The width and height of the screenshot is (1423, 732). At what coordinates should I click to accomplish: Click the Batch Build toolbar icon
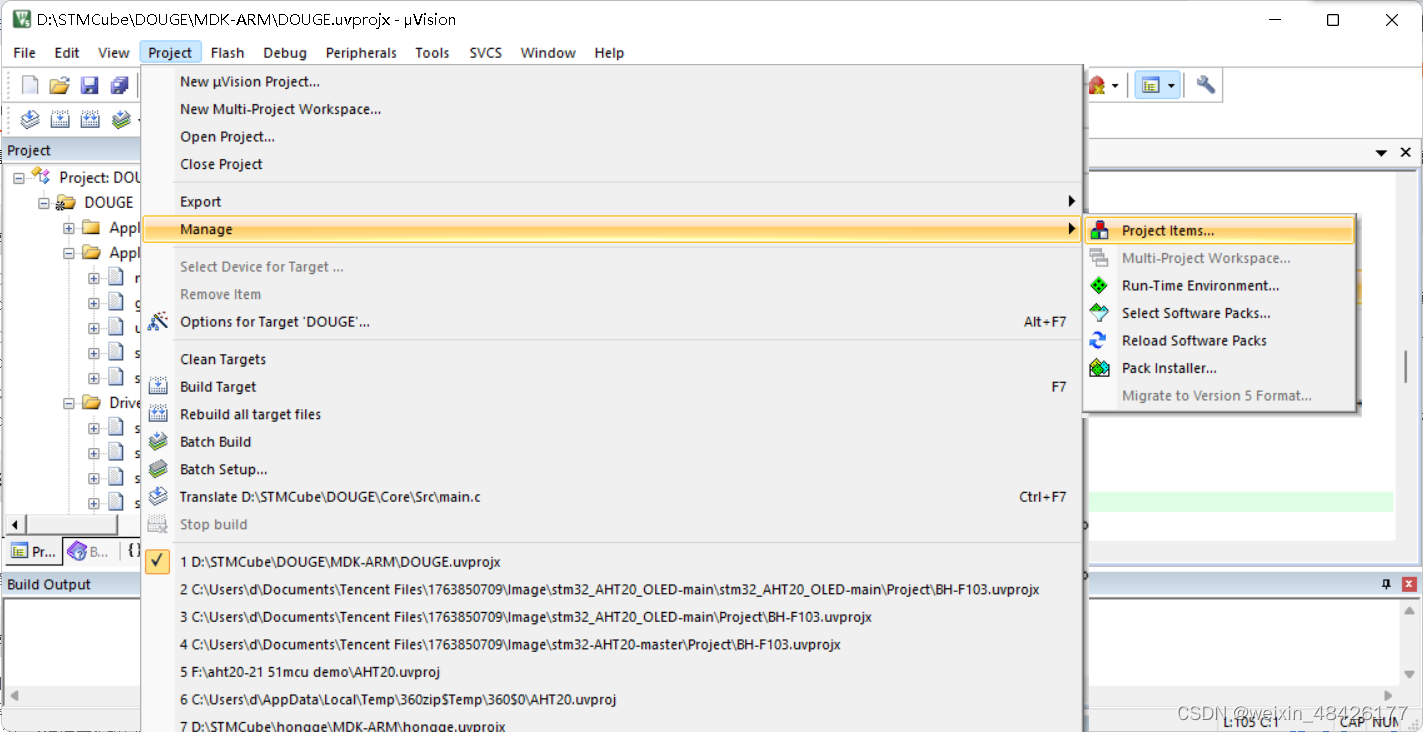(x=121, y=119)
